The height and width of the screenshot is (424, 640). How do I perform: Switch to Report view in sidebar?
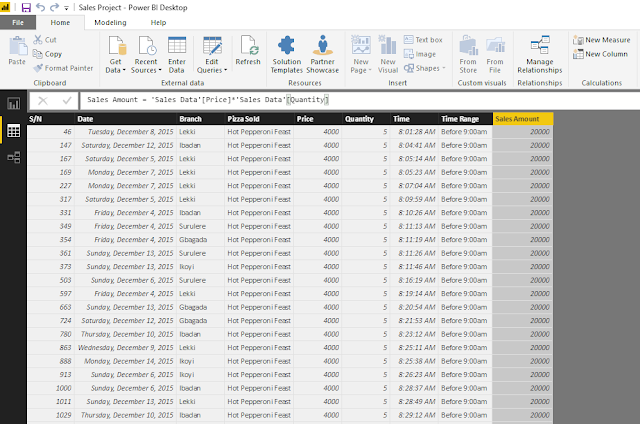click(13, 104)
